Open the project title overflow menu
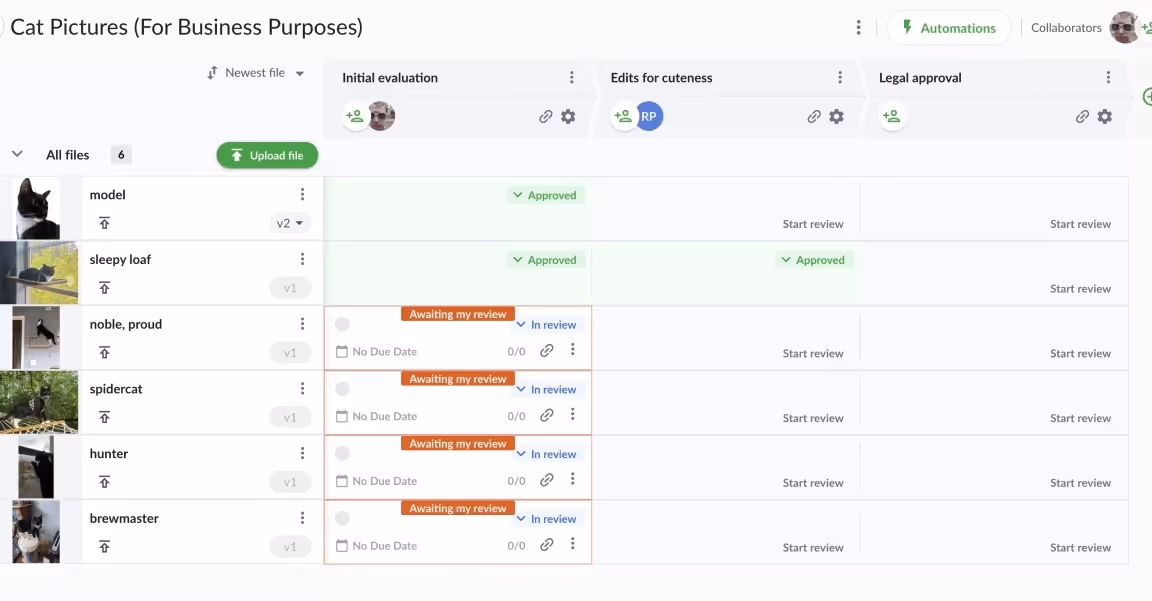This screenshot has height=601, width=1152. tap(858, 27)
